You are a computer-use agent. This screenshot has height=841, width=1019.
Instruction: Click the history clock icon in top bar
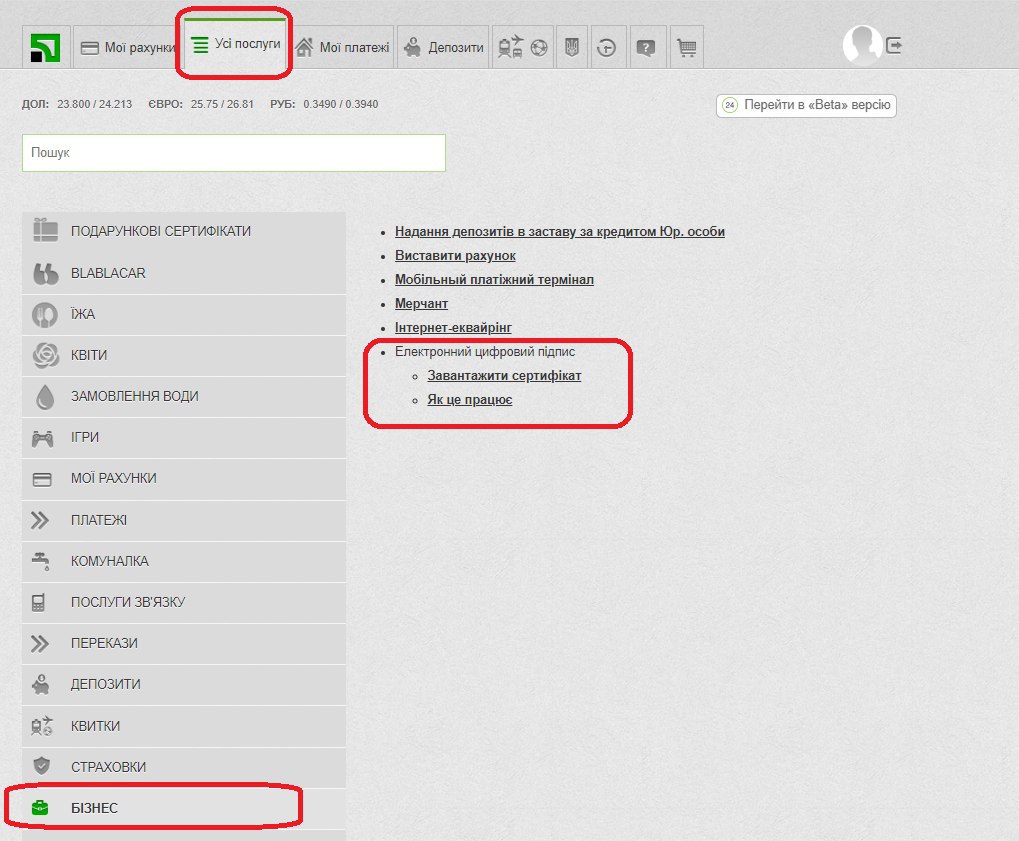[x=606, y=47]
